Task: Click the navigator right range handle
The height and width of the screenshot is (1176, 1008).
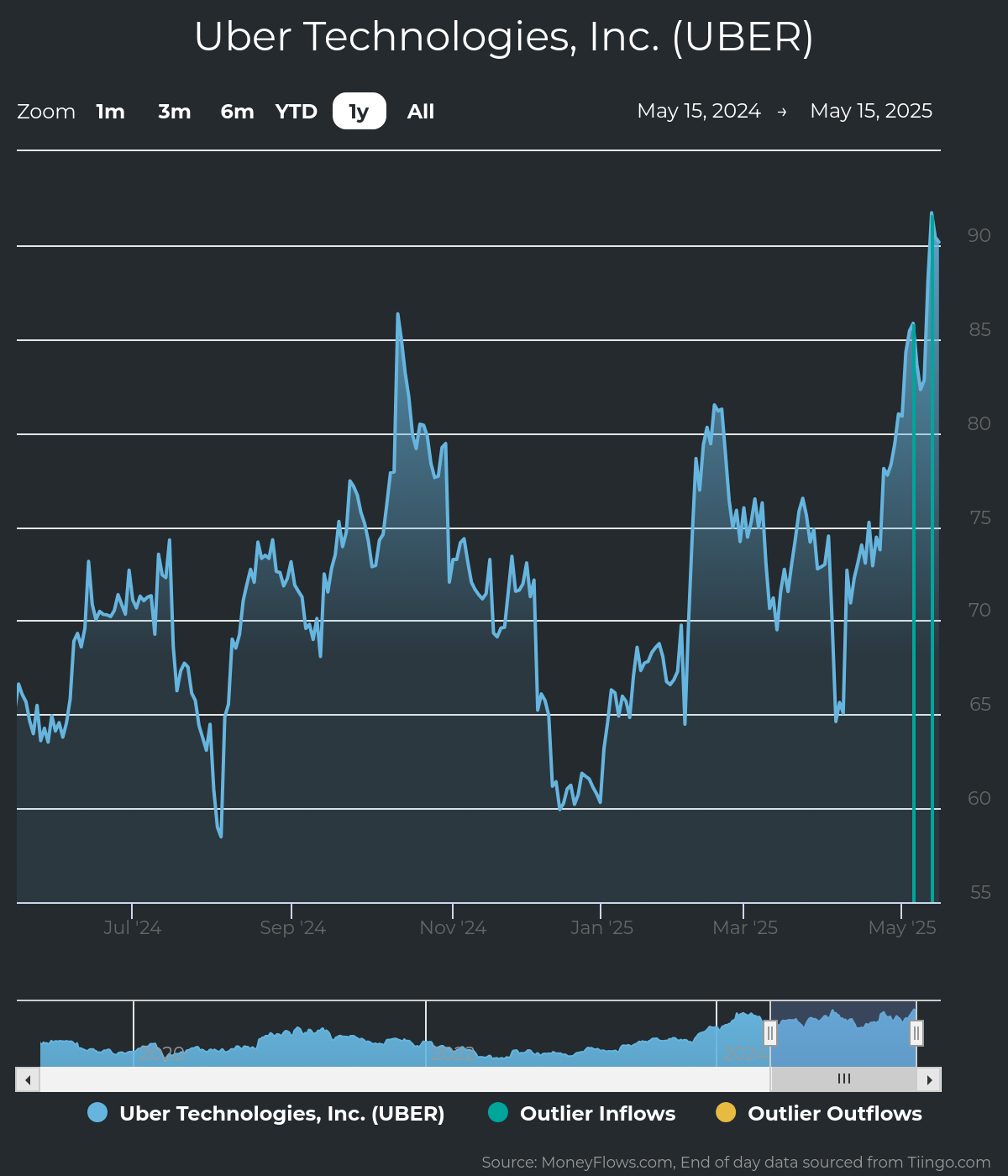Action: click(x=916, y=1033)
